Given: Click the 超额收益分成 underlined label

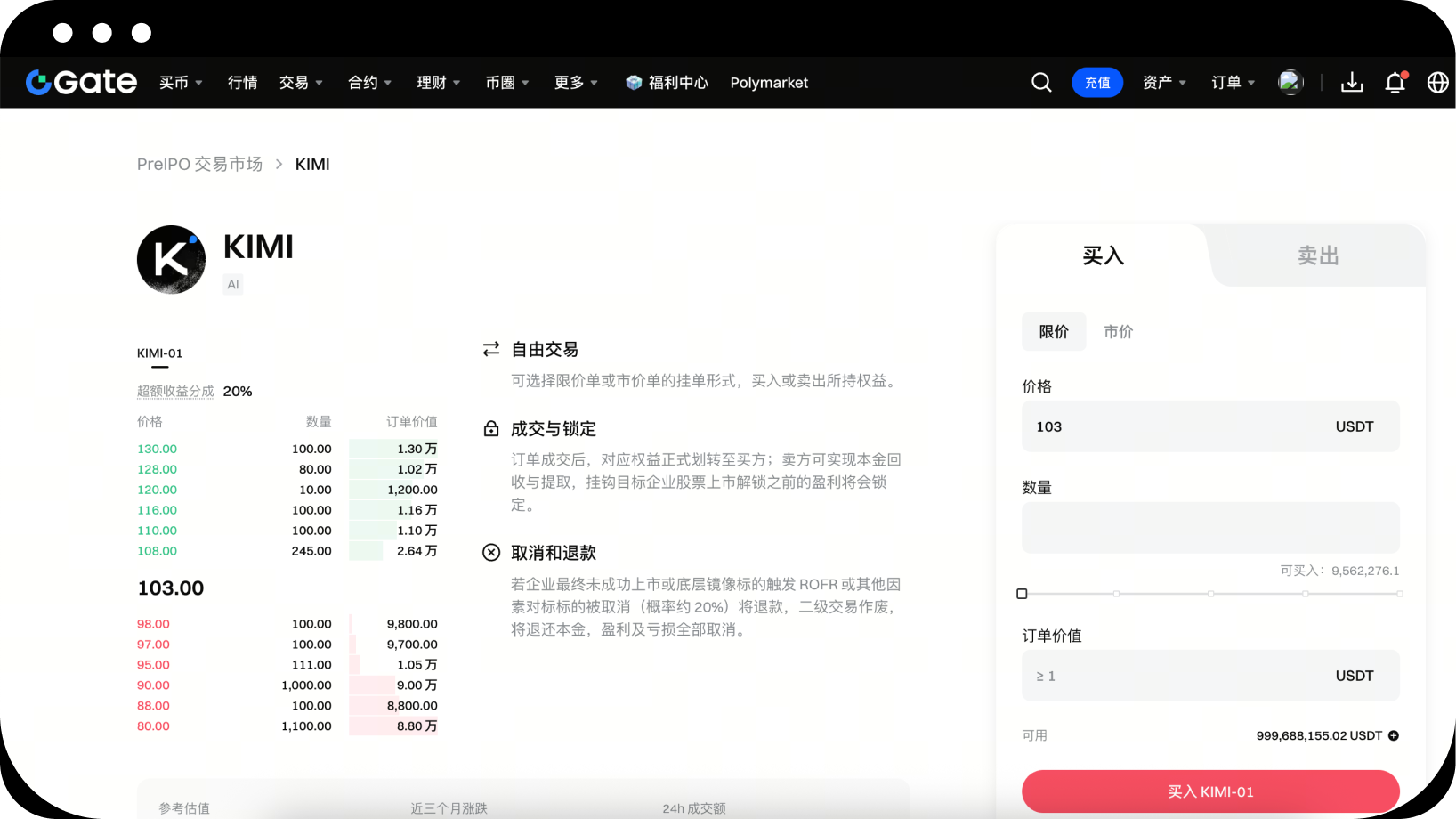Looking at the screenshot, I should (x=175, y=391).
